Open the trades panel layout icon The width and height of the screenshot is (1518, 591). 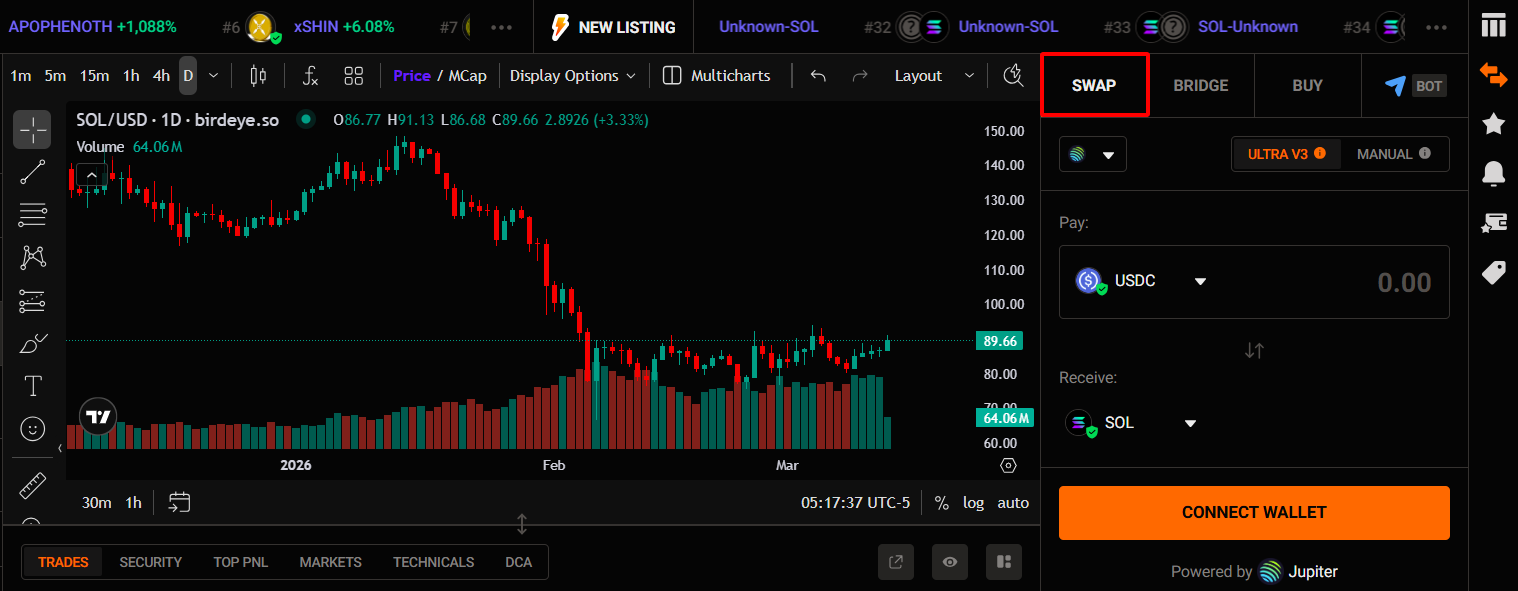pos(1003,562)
